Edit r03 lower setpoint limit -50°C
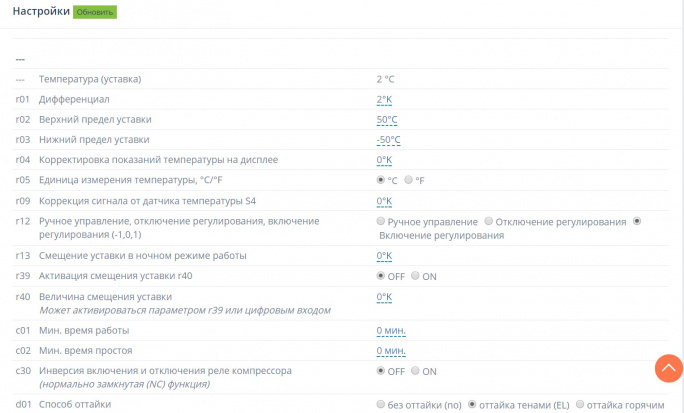The width and height of the screenshot is (684, 413). point(388,139)
